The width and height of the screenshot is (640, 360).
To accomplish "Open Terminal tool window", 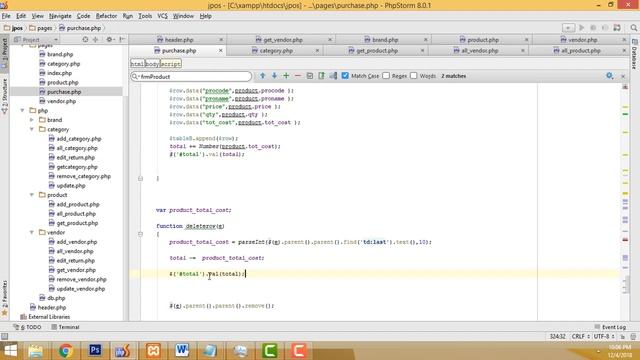I will pyautogui.click(x=65, y=327).
